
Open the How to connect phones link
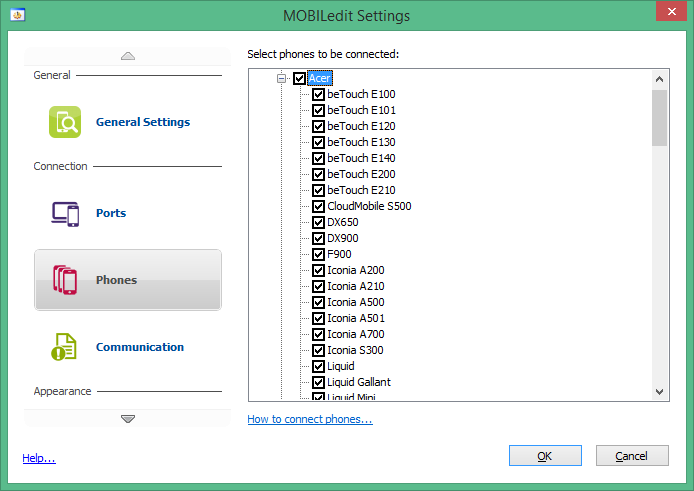point(310,419)
